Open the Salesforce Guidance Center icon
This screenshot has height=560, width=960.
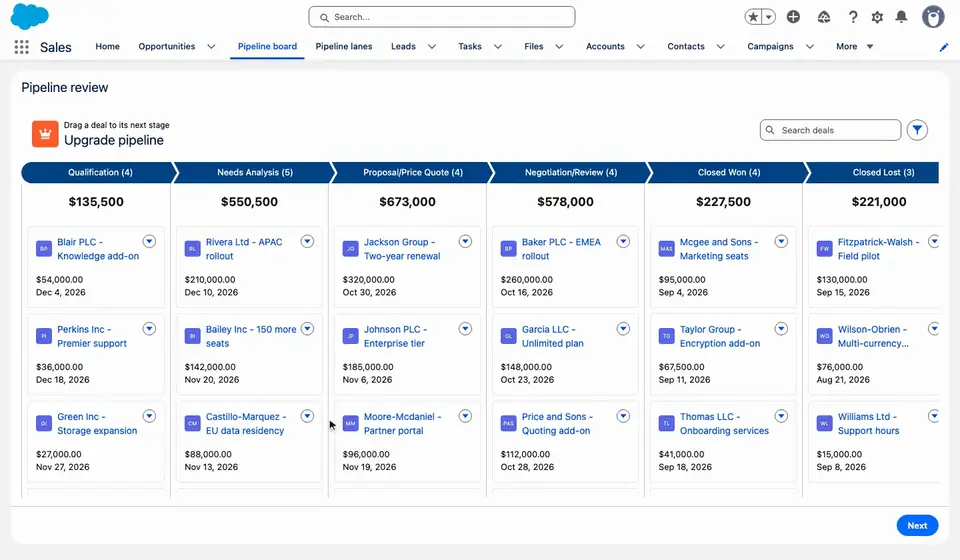[x=823, y=17]
